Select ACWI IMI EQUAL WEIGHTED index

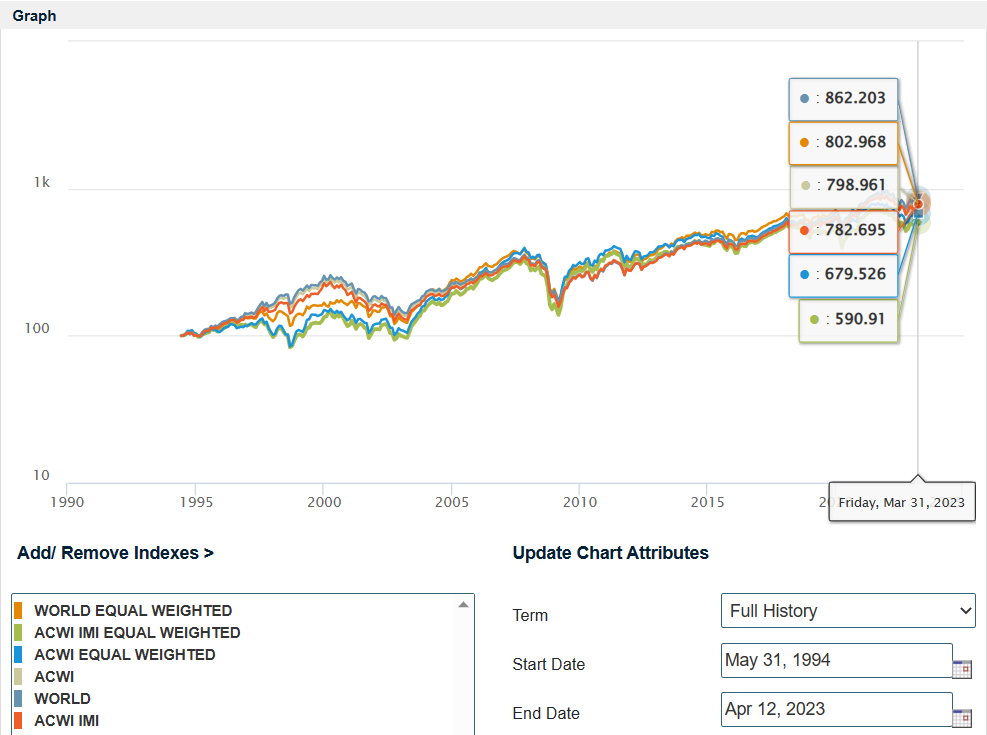pos(137,633)
